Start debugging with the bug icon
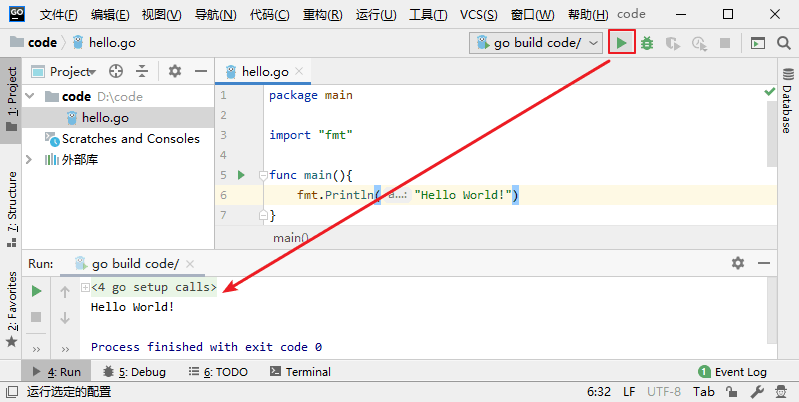The image size is (799, 402). (x=647, y=43)
